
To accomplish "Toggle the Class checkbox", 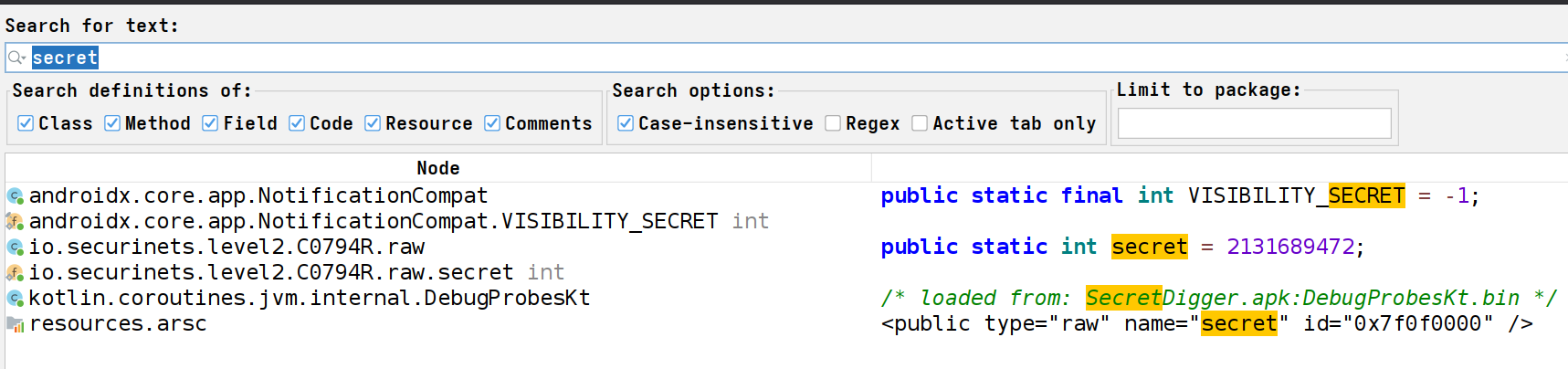I will tap(26, 123).
